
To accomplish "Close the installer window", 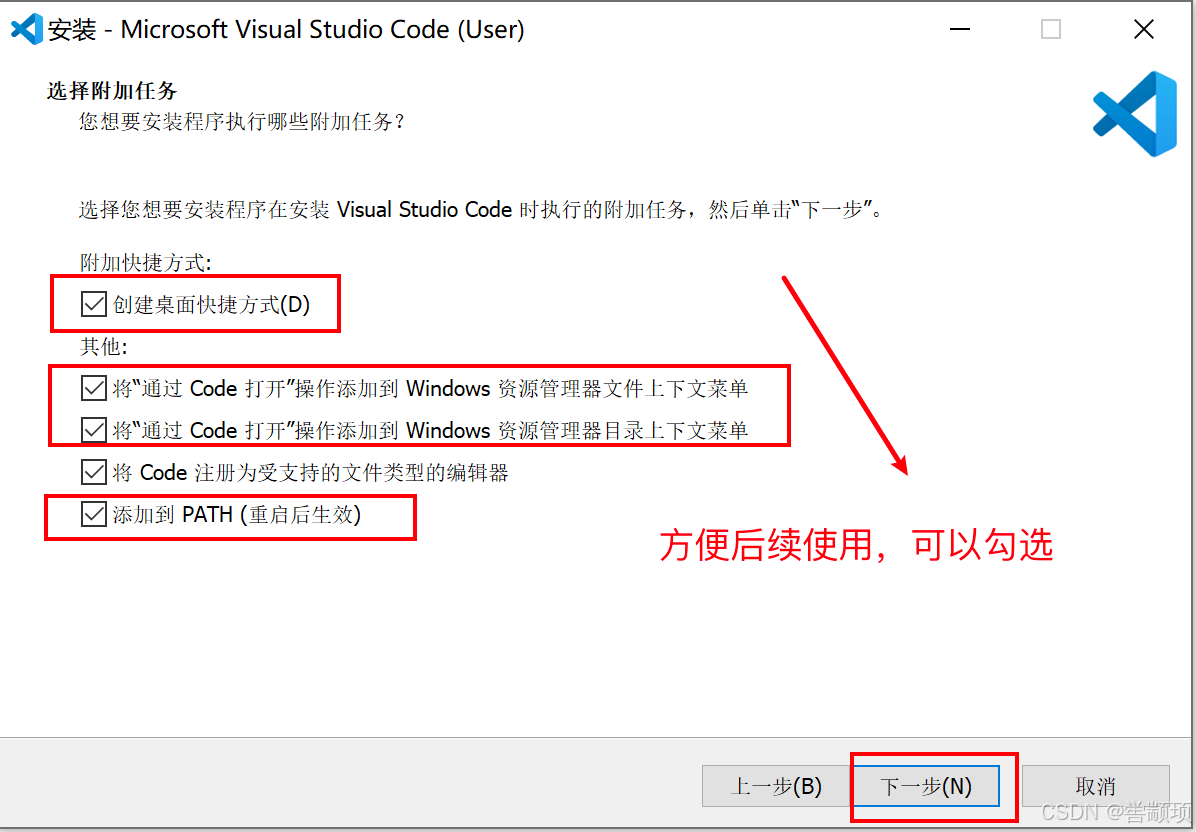I will pos(1143,29).
